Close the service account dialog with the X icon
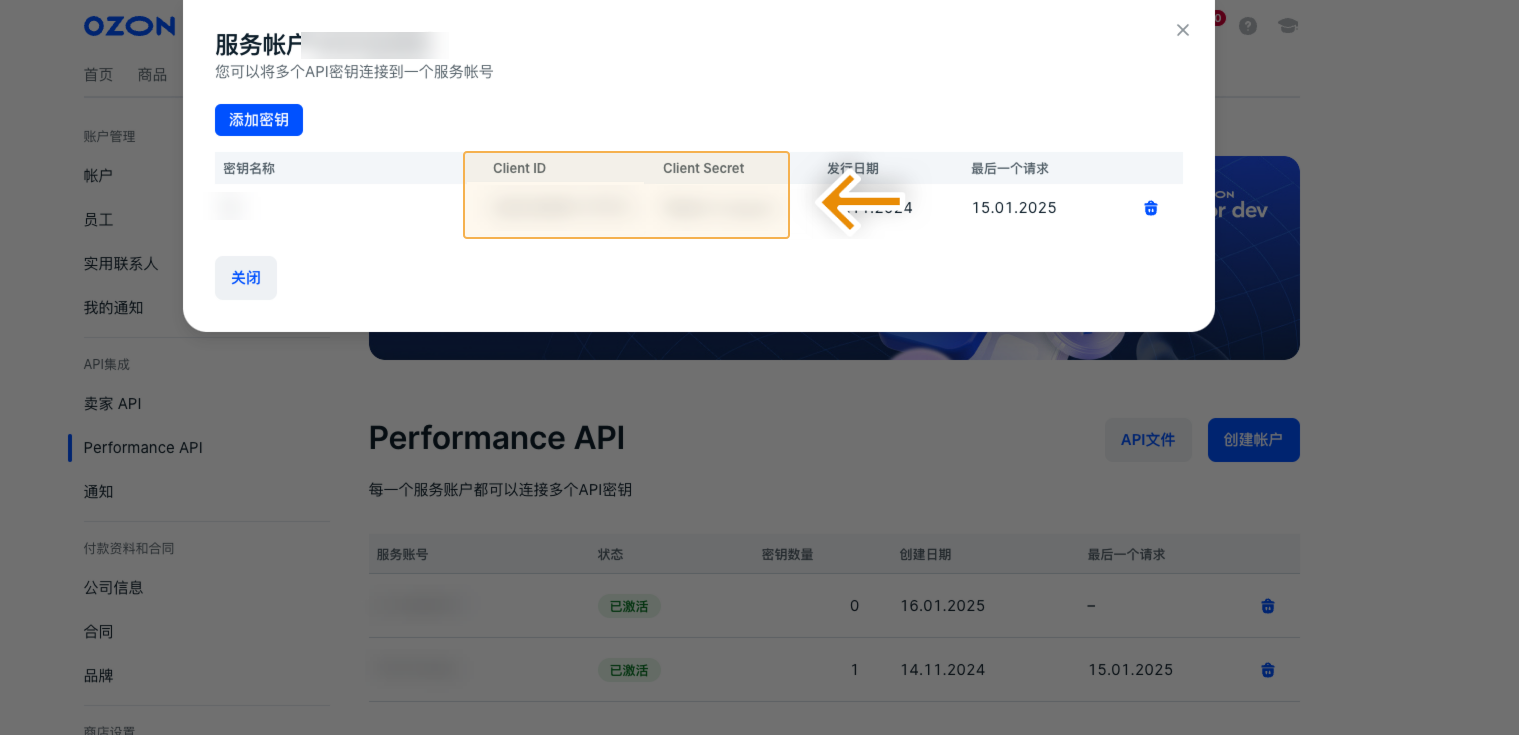This screenshot has height=735, width=1519. coord(1183,30)
